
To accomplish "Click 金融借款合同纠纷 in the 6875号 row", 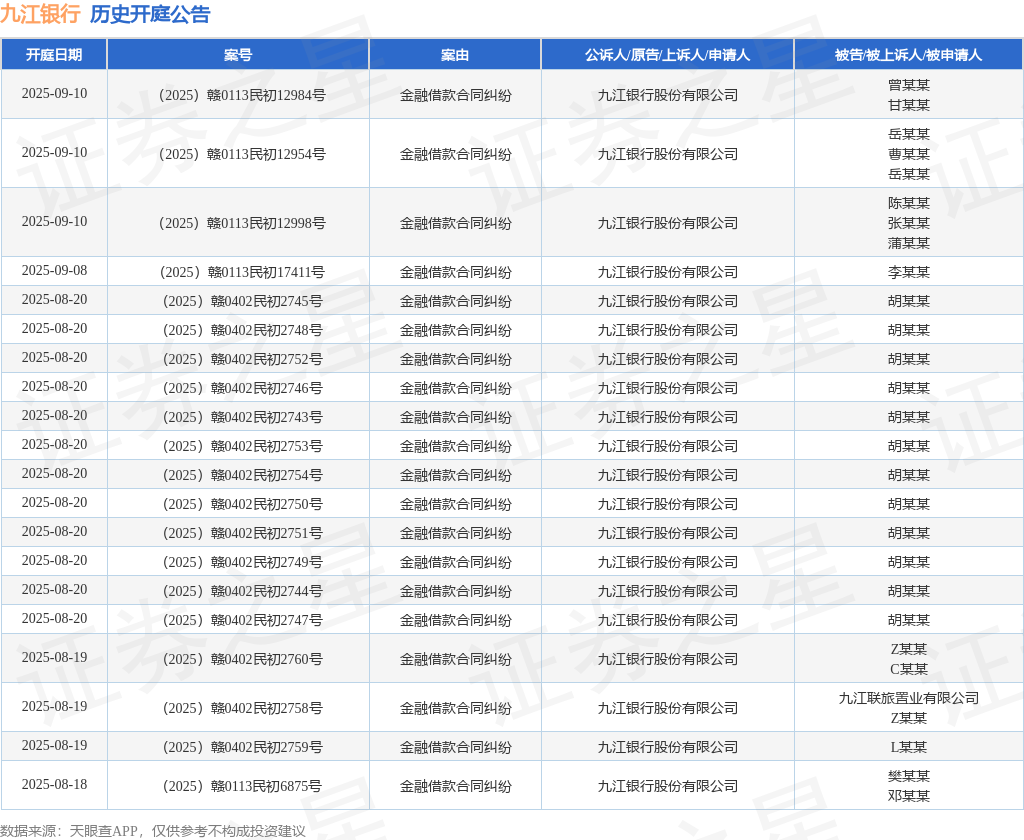I will [x=455, y=786].
